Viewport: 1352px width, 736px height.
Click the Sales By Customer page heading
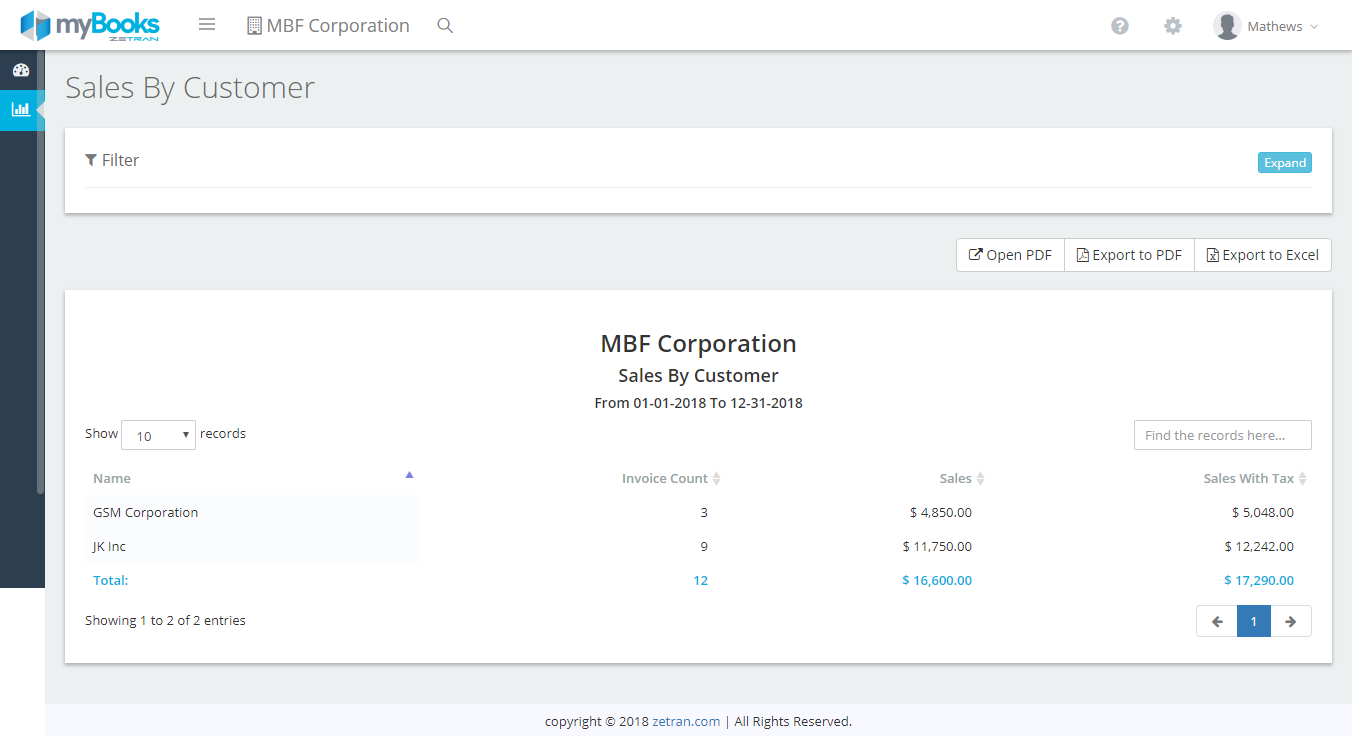click(x=190, y=88)
